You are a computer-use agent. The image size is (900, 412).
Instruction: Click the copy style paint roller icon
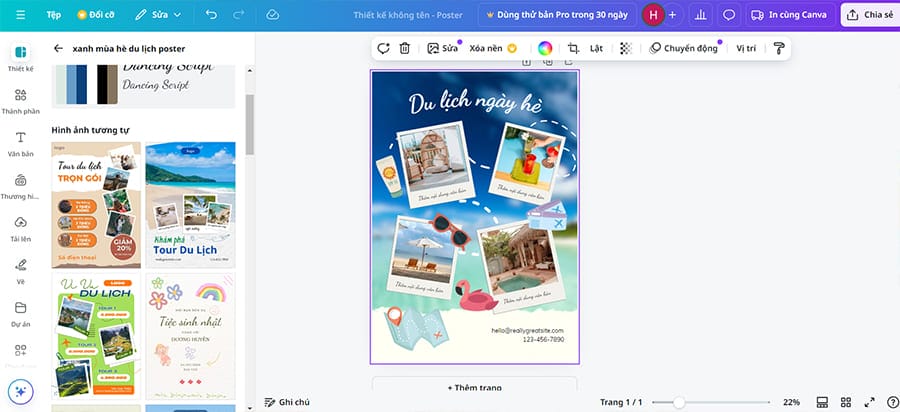coord(779,49)
